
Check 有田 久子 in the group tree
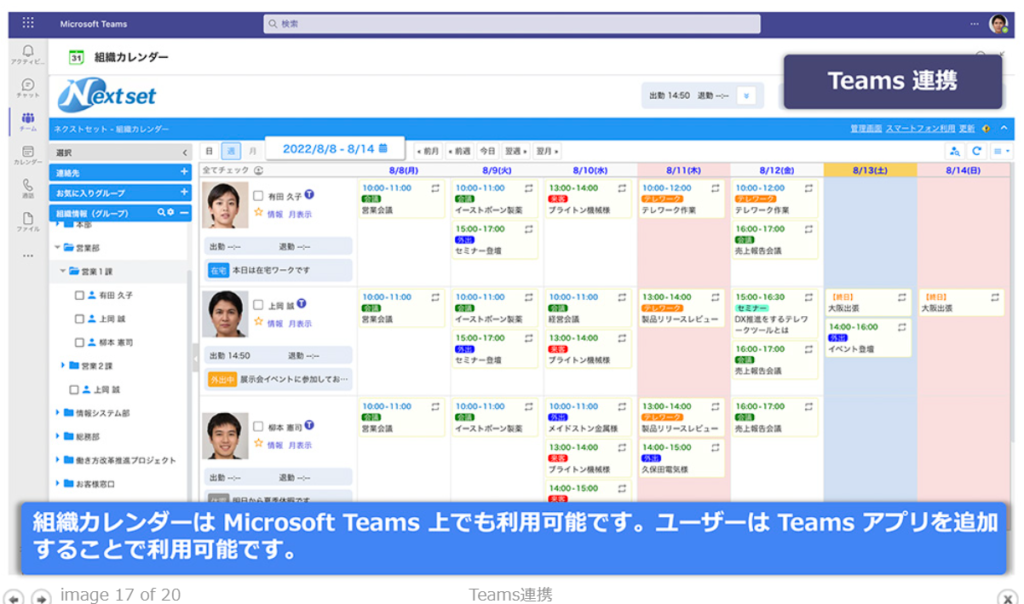pos(80,295)
